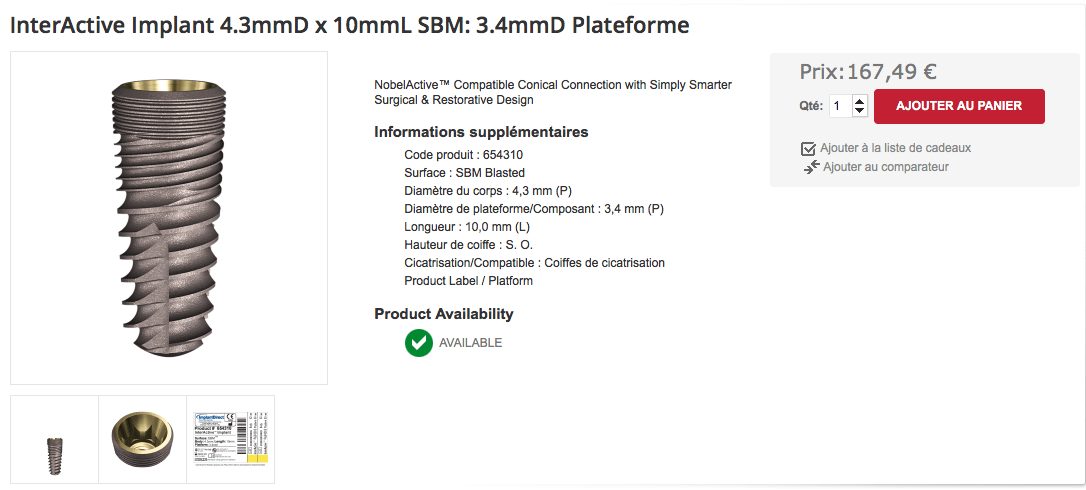Increase quantity with the up arrow
Viewport: 1086px width, 490px height.
tap(860, 100)
